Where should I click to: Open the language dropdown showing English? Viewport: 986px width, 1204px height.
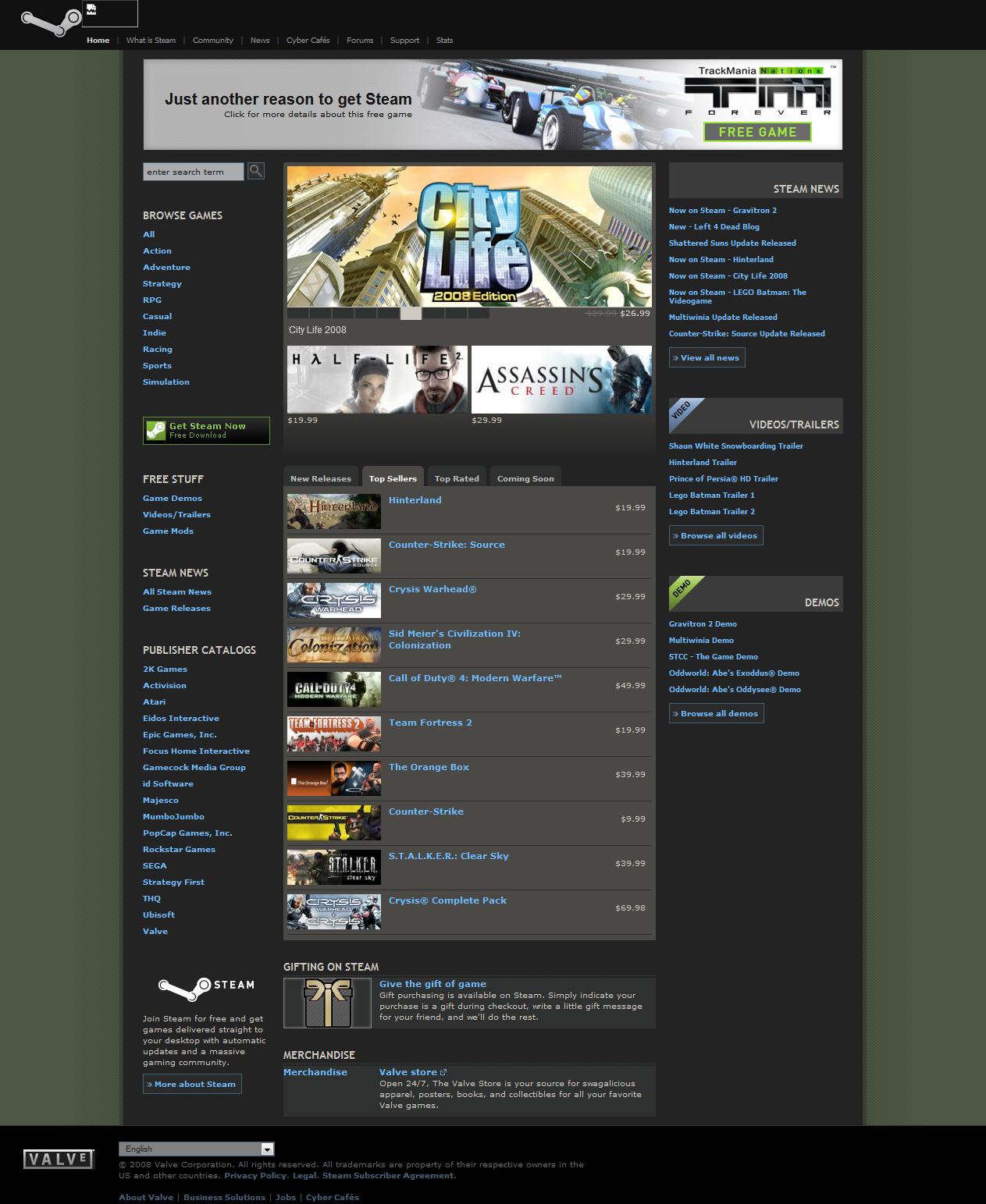[x=197, y=1149]
